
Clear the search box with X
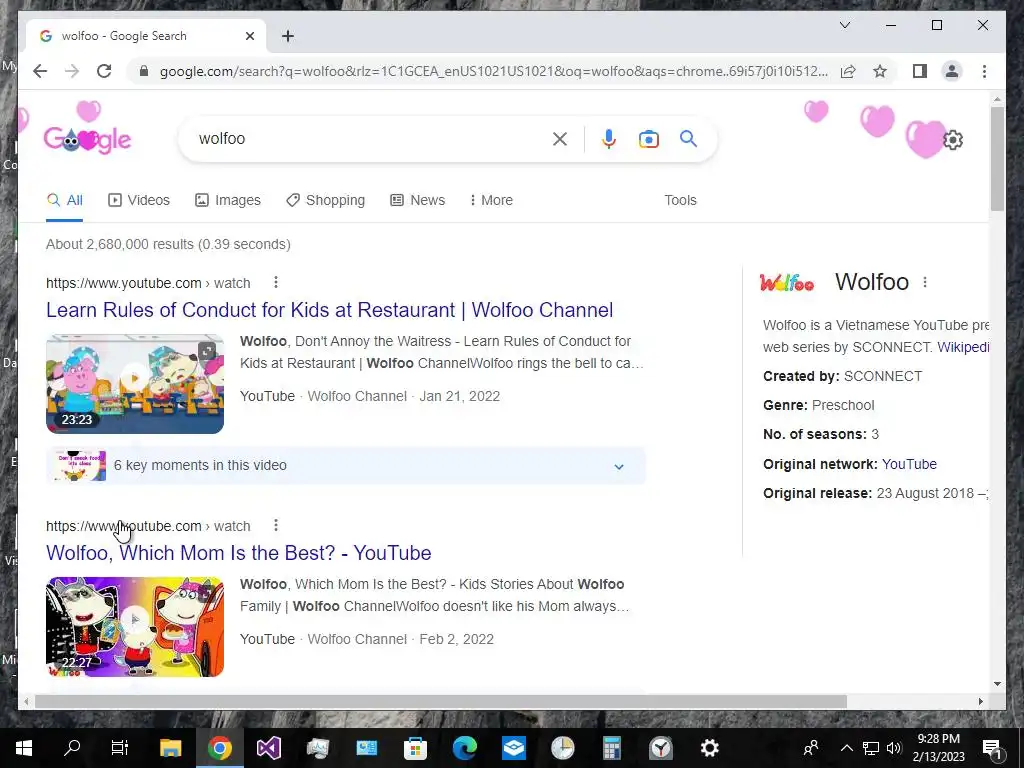[x=560, y=138]
